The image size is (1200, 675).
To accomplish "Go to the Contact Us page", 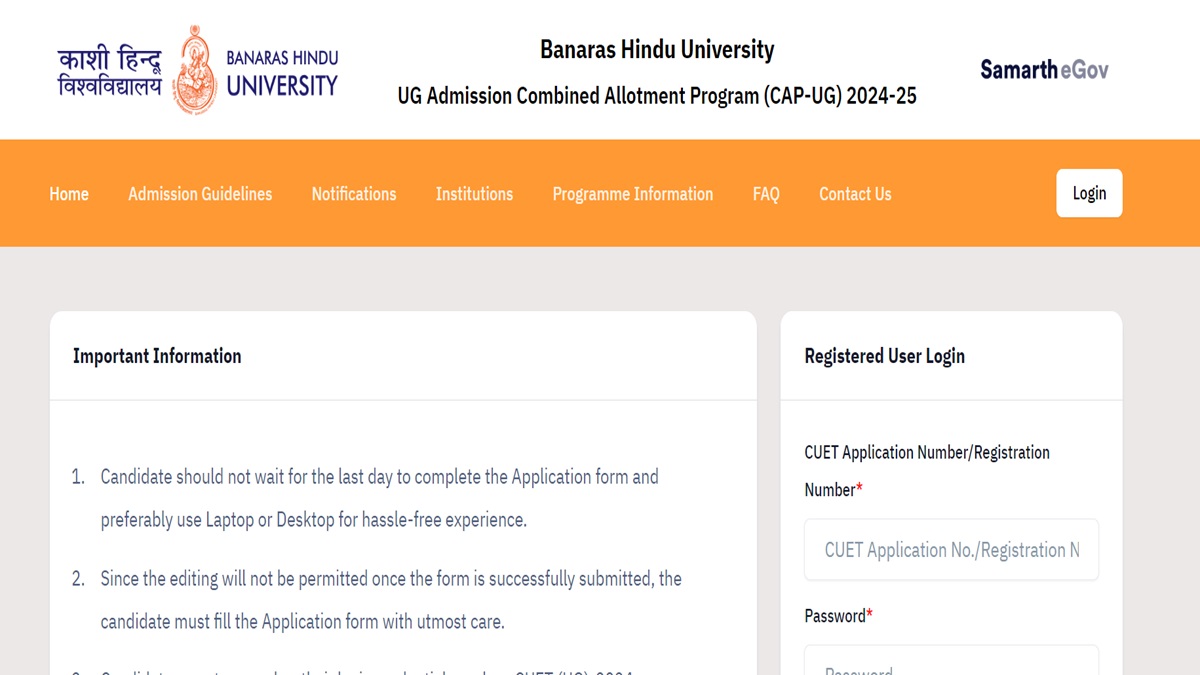I will [855, 194].
